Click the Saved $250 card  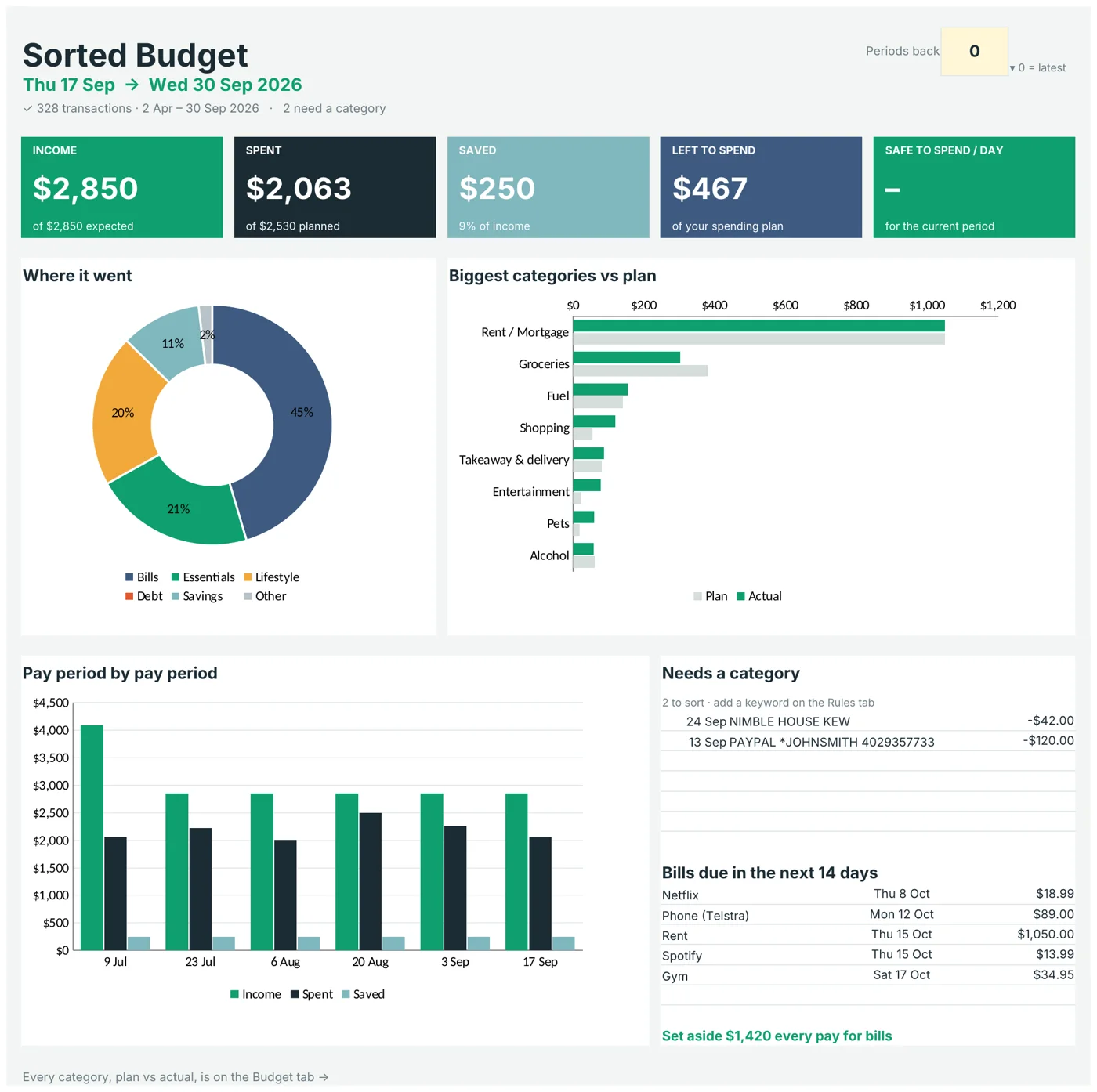pyautogui.click(x=548, y=187)
